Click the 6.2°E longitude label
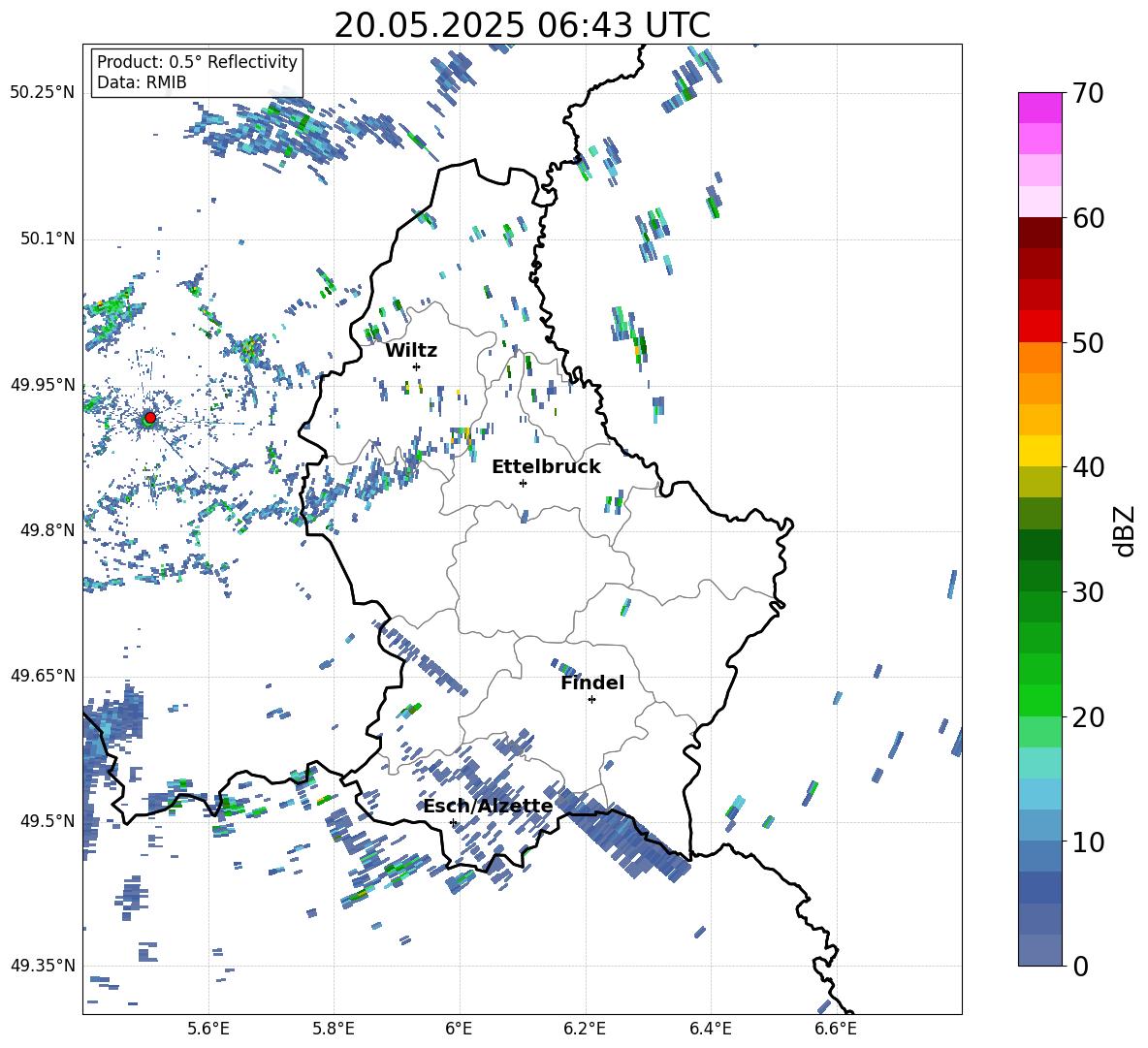This screenshot has width=1148, height=1048. pyautogui.click(x=585, y=1029)
